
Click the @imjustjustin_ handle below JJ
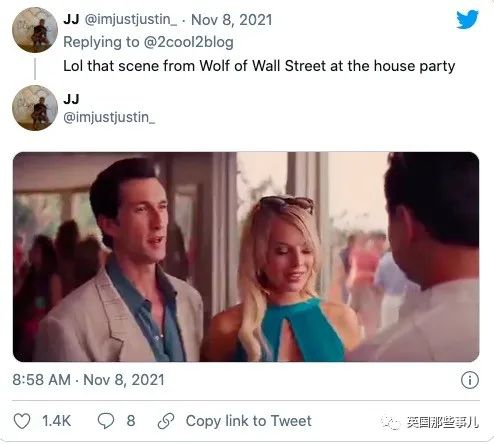pos(109,117)
